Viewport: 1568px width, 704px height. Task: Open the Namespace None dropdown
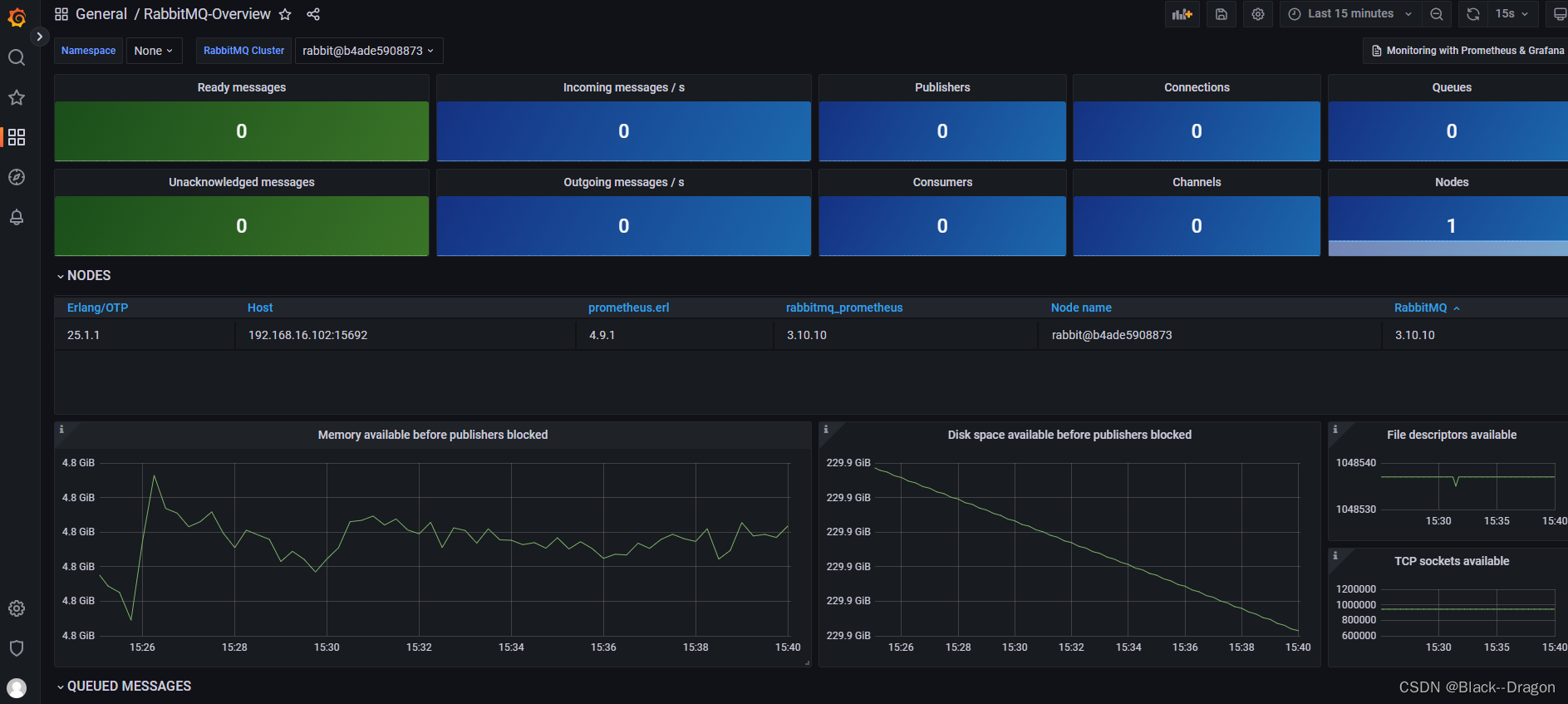(154, 51)
